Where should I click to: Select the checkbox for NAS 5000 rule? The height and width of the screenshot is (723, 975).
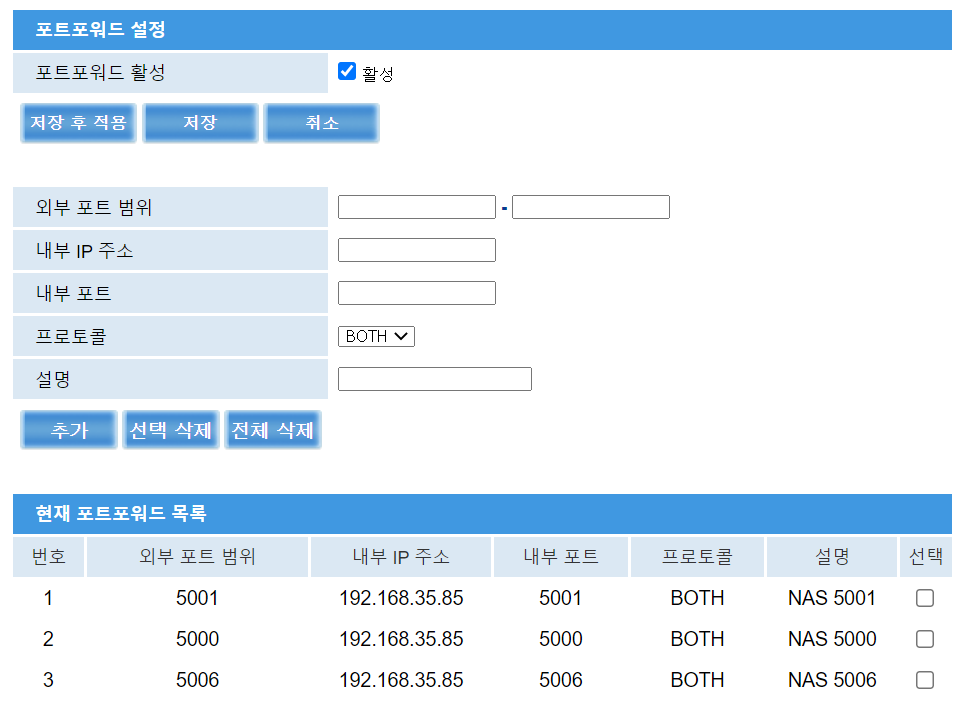[x=925, y=639]
